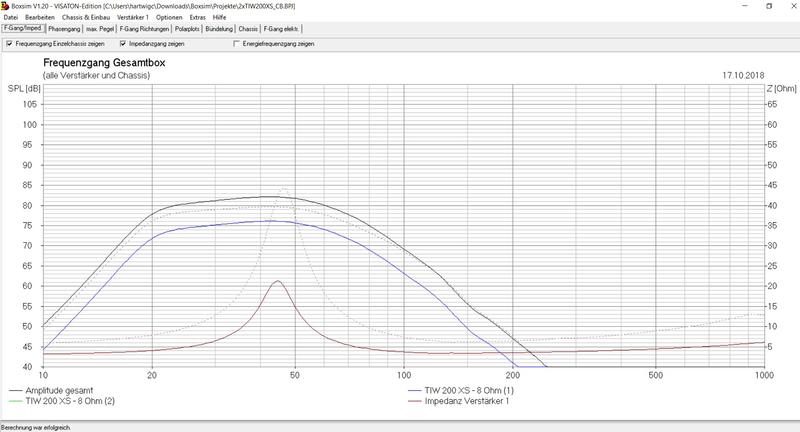Click the Impedanz Verstärker 1 legend entry
800x432 pixels.
(x=459, y=401)
